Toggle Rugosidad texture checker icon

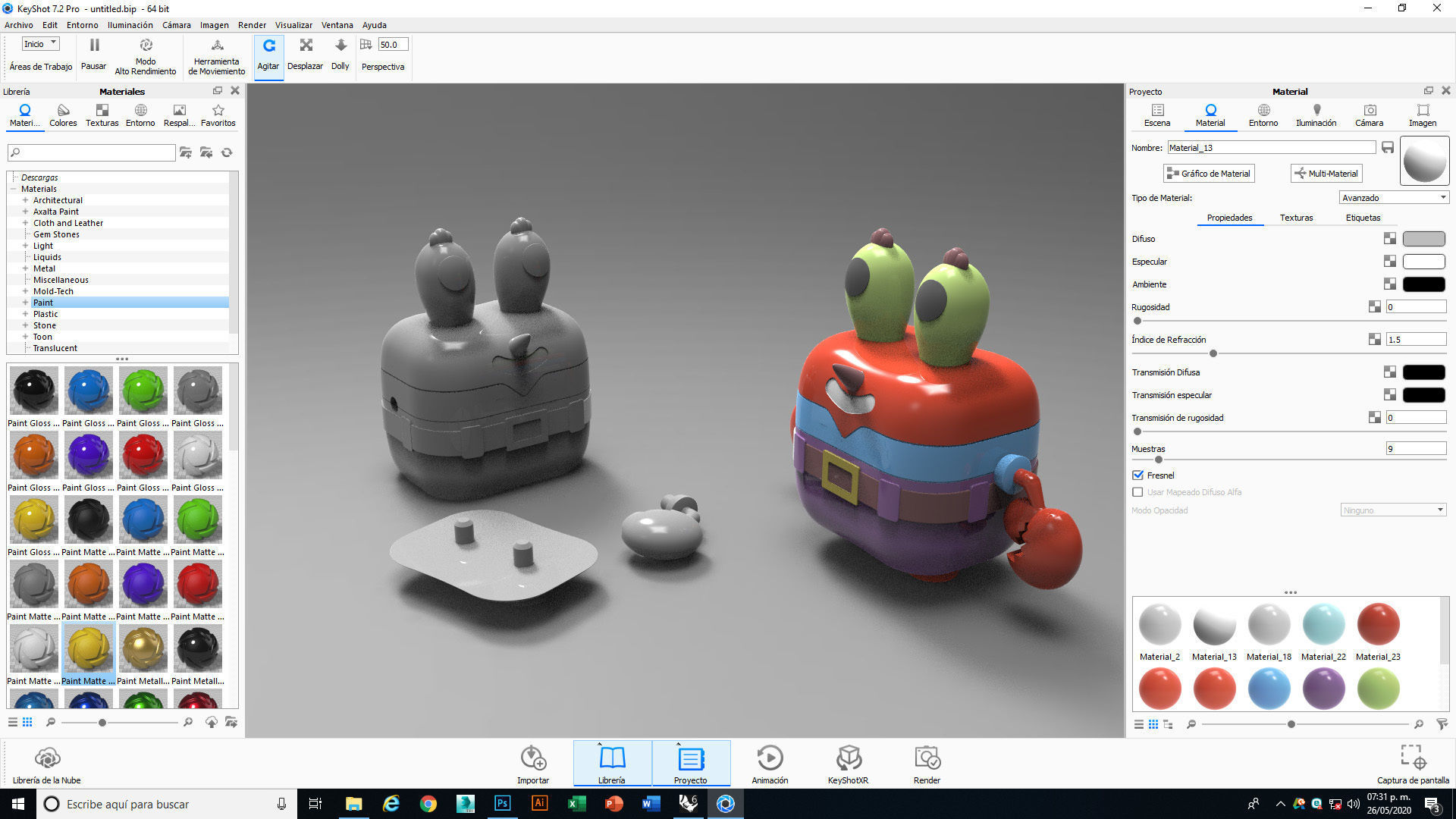click(1375, 307)
